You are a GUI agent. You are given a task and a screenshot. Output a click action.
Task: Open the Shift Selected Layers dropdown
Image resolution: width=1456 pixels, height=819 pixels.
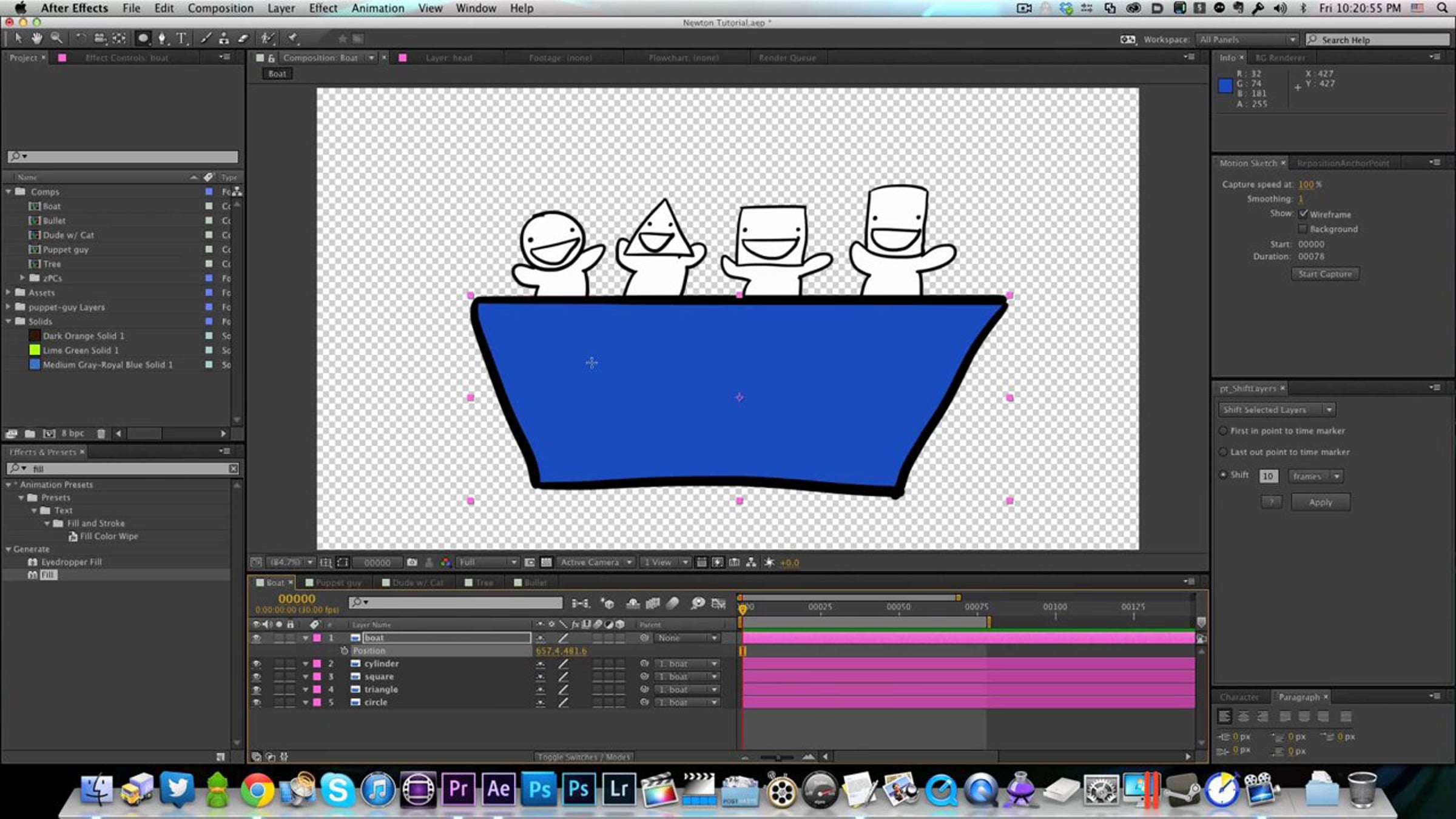tap(1276, 409)
